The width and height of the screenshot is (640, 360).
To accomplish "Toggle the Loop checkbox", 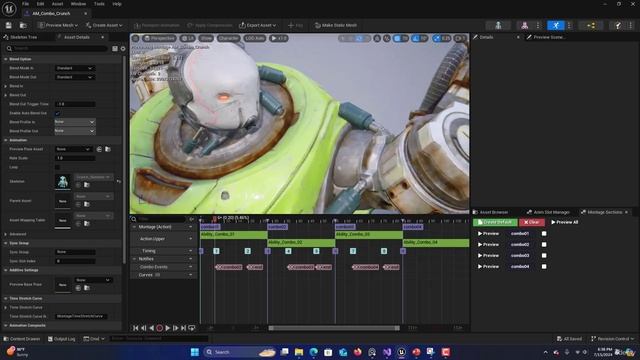I will (57, 167).
